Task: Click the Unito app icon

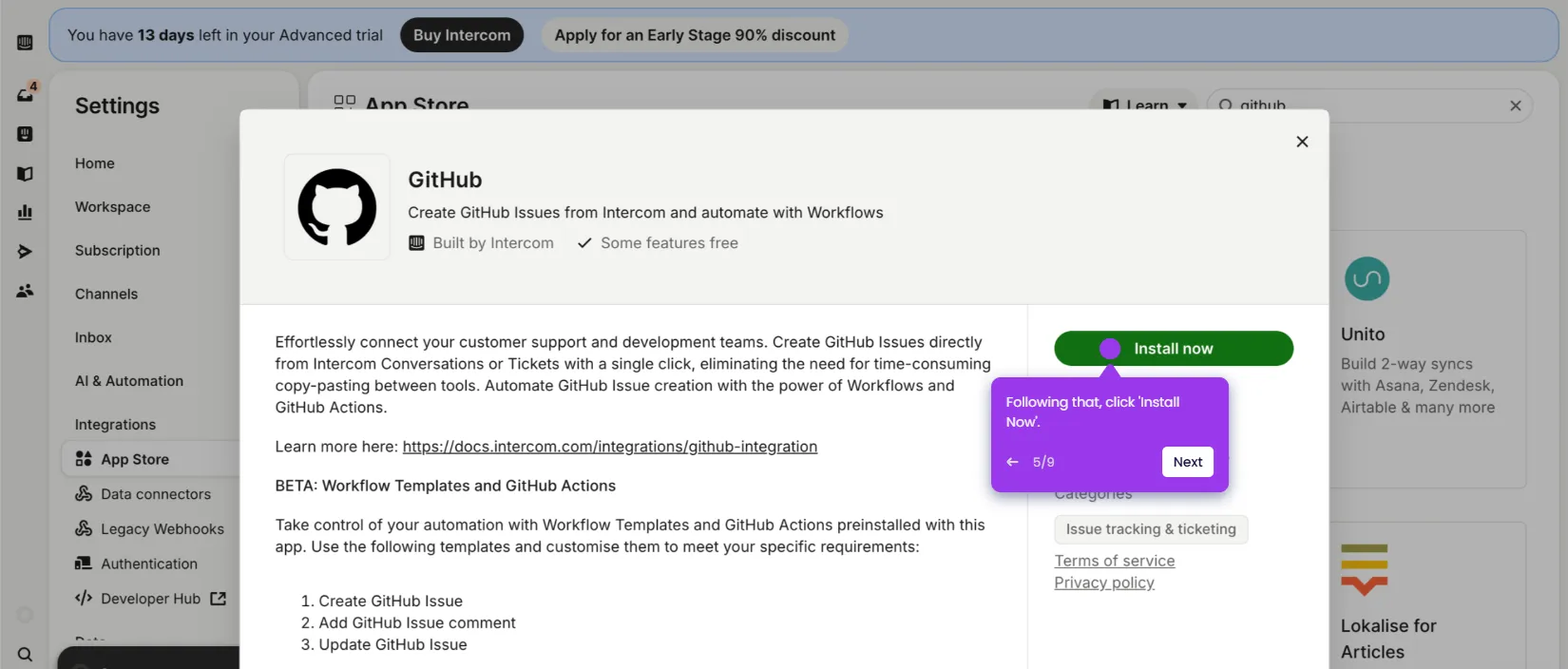Action: click(x=1367, y=278)
